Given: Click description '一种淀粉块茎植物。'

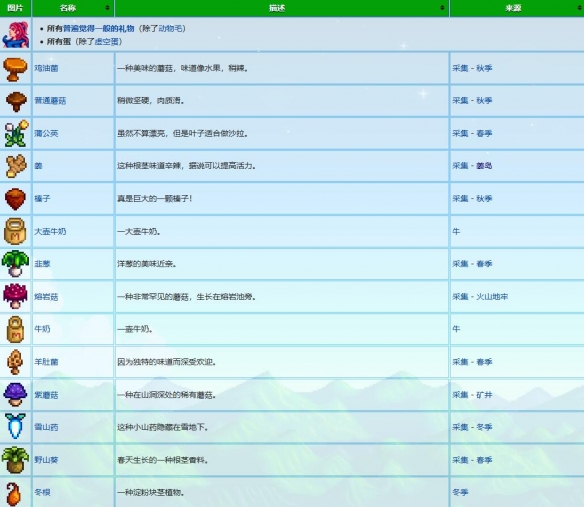Looking at the screenshot, I should [151, 492].
